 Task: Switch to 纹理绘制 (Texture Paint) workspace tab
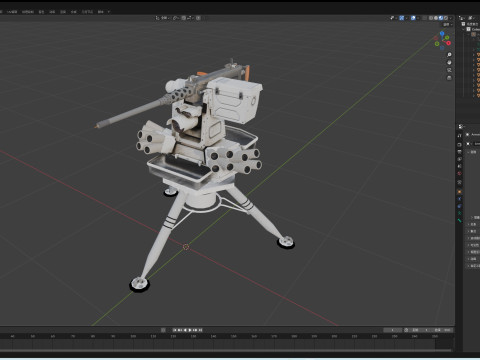tap(28, 12)
